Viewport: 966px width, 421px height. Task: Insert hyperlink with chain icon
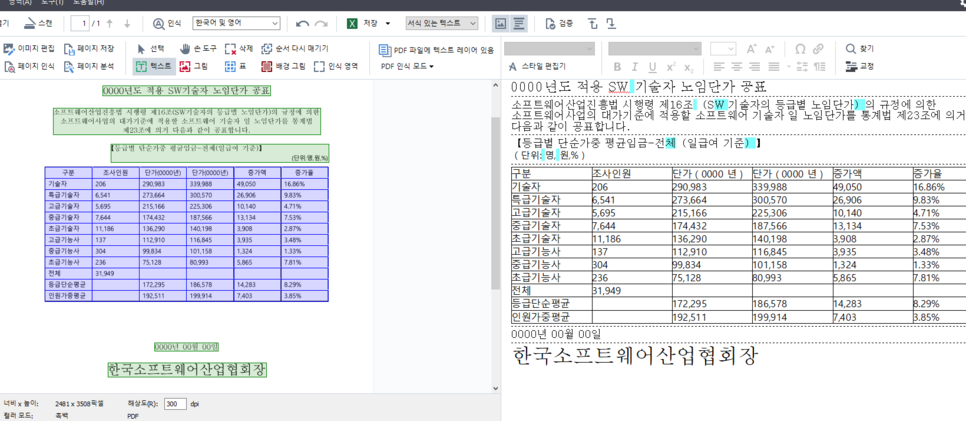point(818,49)
